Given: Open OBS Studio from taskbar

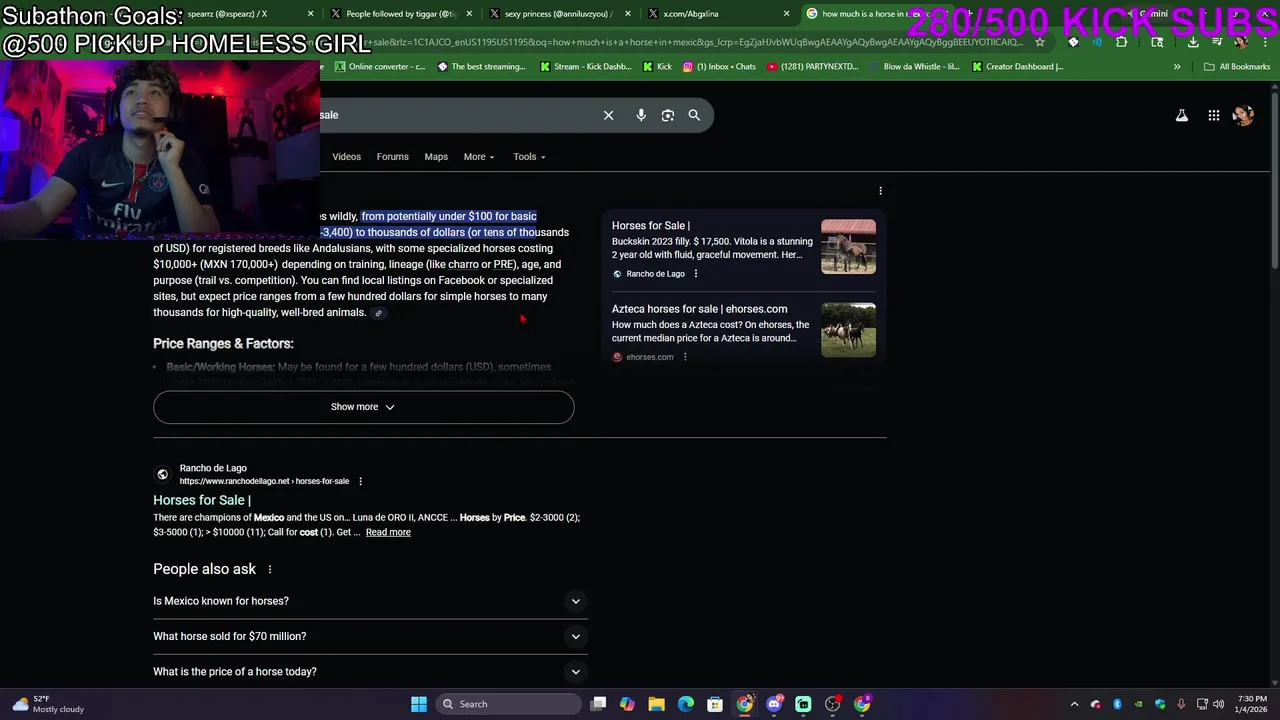Looking at the screenshot, I should point(832,704).
